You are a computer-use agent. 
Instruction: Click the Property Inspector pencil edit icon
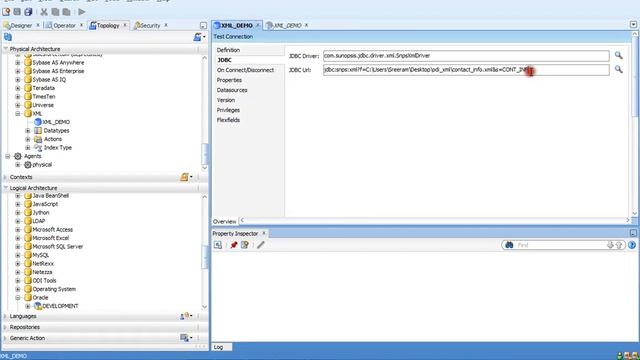point(260,245)
